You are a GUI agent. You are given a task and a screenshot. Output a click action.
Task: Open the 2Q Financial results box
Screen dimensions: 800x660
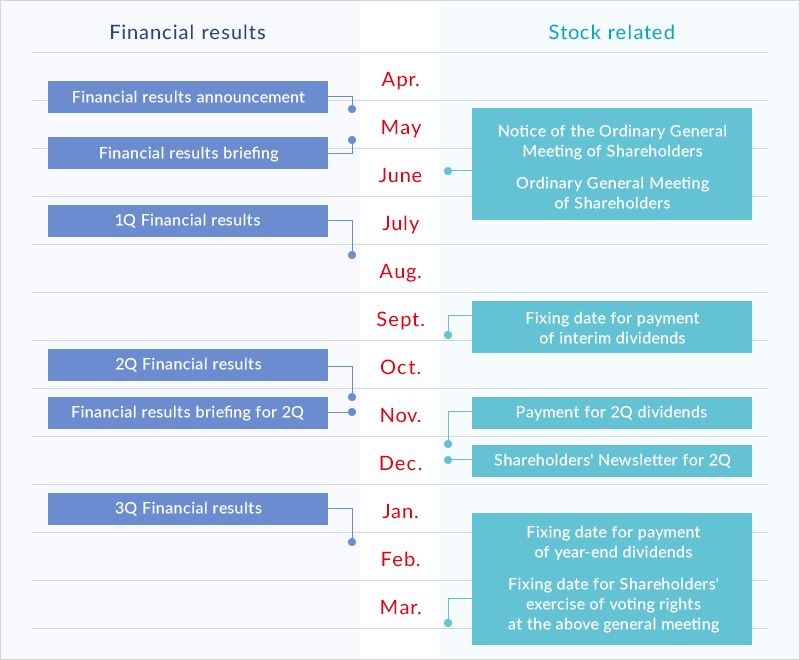(188, 365)
